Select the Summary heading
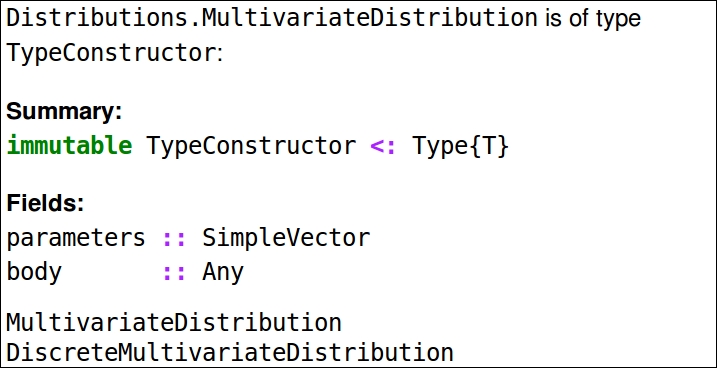The image size is (717, 368). 64,112
